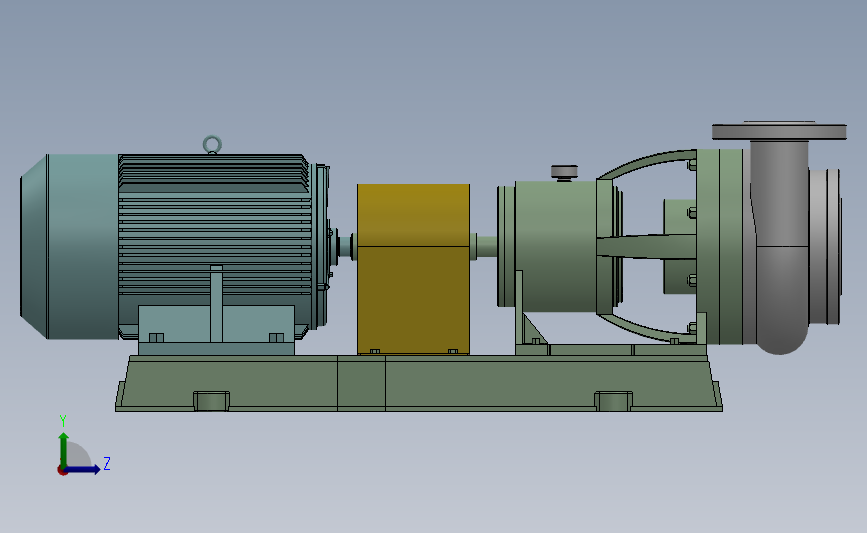
Task: Select the filler cap atop the bearing housing
Action: (x=564, y=172)
